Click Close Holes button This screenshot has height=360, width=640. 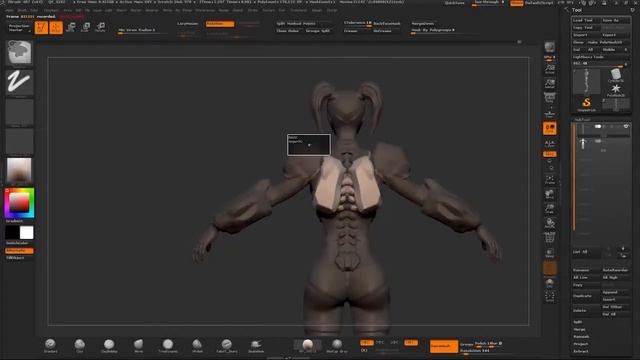click(288, 31)
